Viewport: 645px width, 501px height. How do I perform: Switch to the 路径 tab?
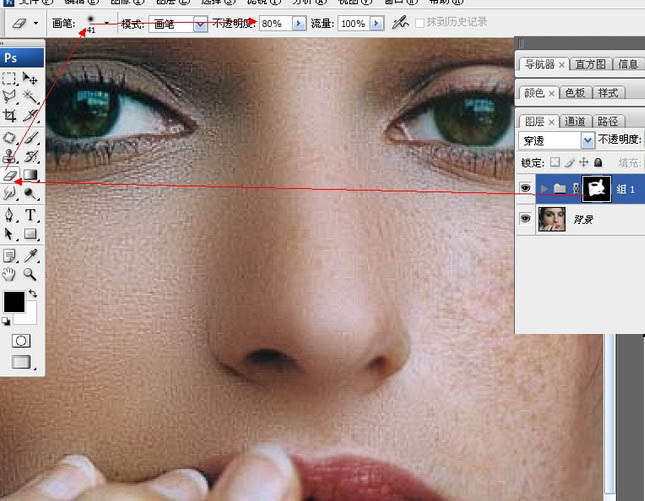[x=608, y=121]
